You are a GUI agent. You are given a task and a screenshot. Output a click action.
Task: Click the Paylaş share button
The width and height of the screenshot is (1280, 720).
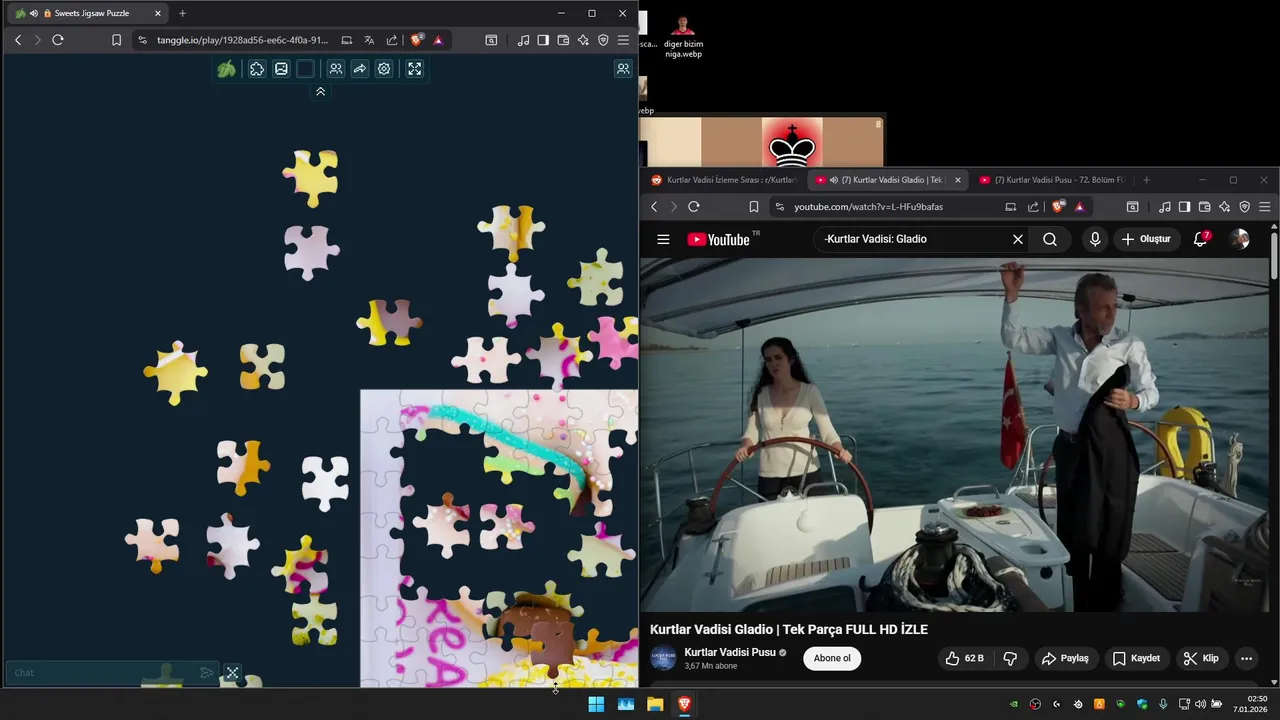click(1065, 658)
